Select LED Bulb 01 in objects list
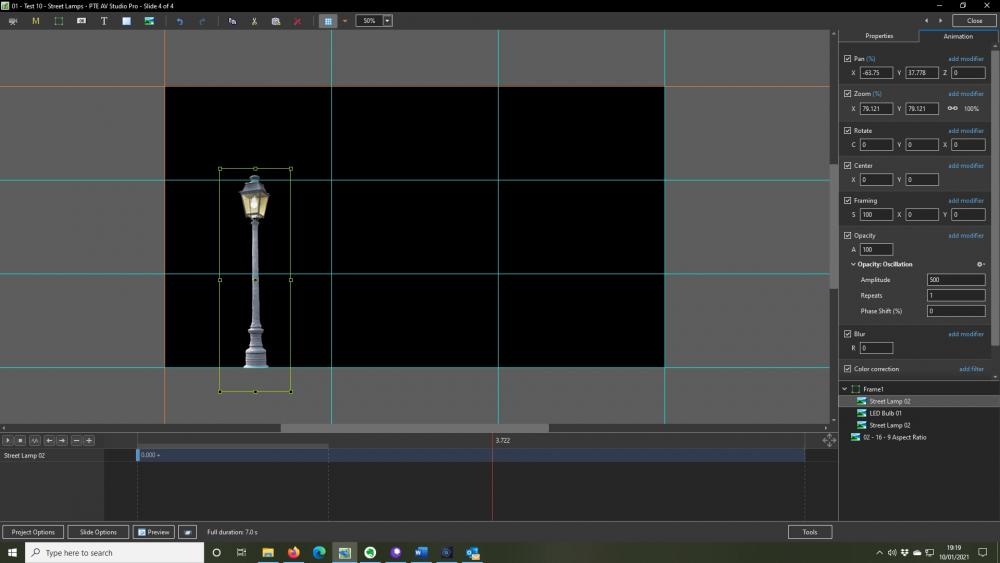 (x=885, y=413)
